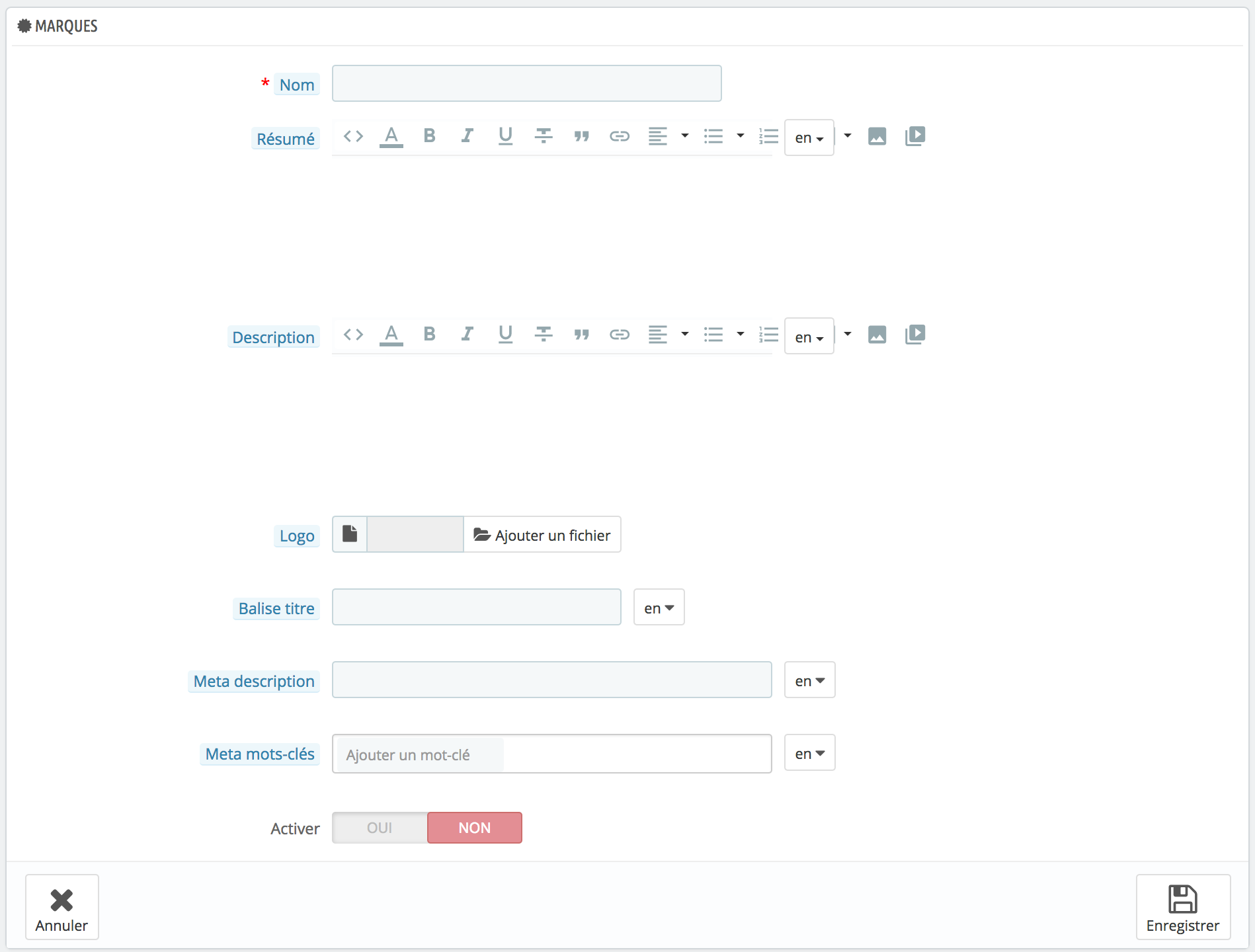Expand bullet list options arrow in Résumé editor
The image size is (1255, 952).
pyautogui.click(x=741, y=136)
